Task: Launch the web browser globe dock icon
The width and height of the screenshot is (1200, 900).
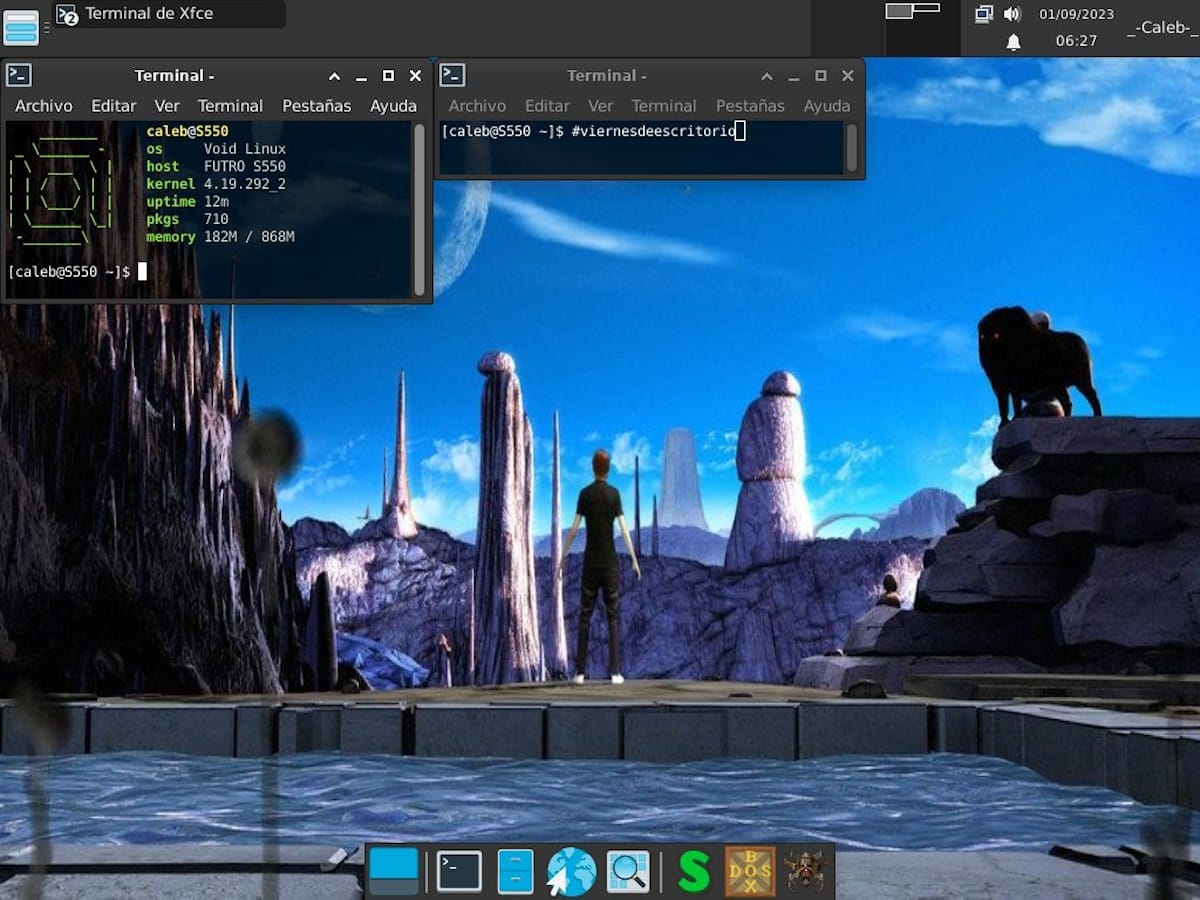Action: (x=571, y=871)
